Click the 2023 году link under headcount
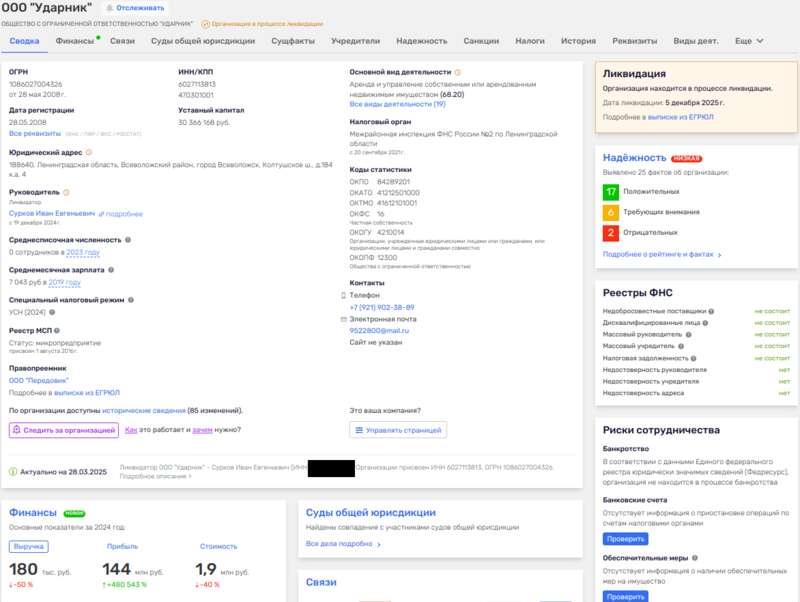Screen dimensions: 800x602 [83, 253]
